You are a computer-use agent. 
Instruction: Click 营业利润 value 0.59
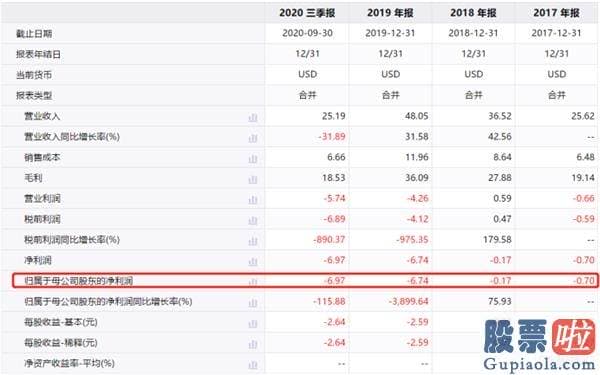tap(502, 199)
